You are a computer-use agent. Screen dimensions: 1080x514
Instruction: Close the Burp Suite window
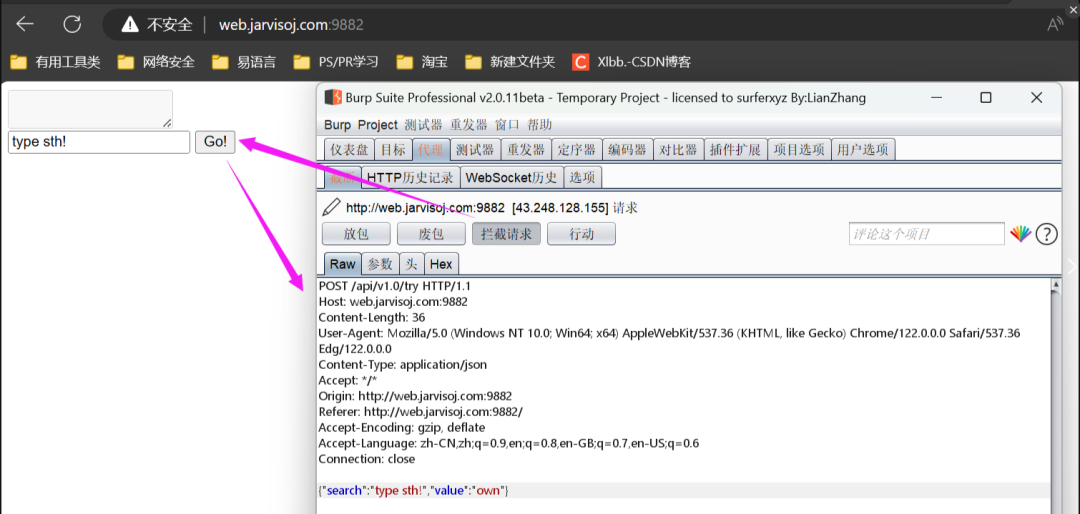click(x=1036, y=98)
